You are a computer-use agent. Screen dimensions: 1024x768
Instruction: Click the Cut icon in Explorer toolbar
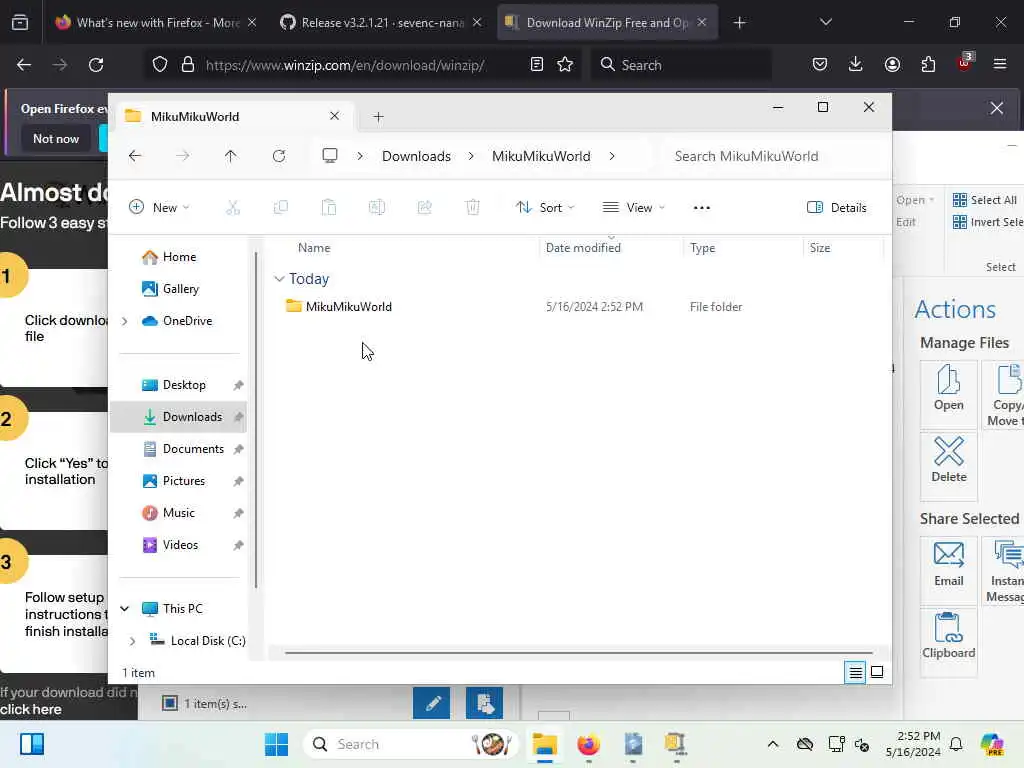click(232, 208)
